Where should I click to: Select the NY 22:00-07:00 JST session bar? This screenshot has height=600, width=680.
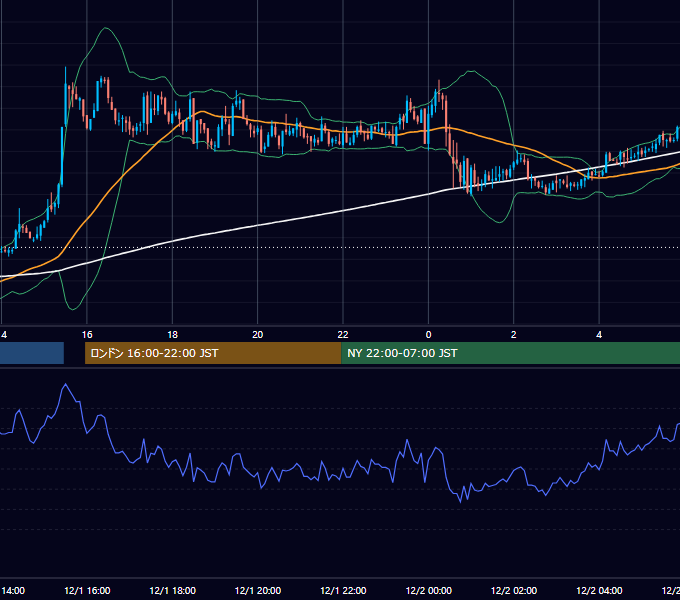[510, 353]
